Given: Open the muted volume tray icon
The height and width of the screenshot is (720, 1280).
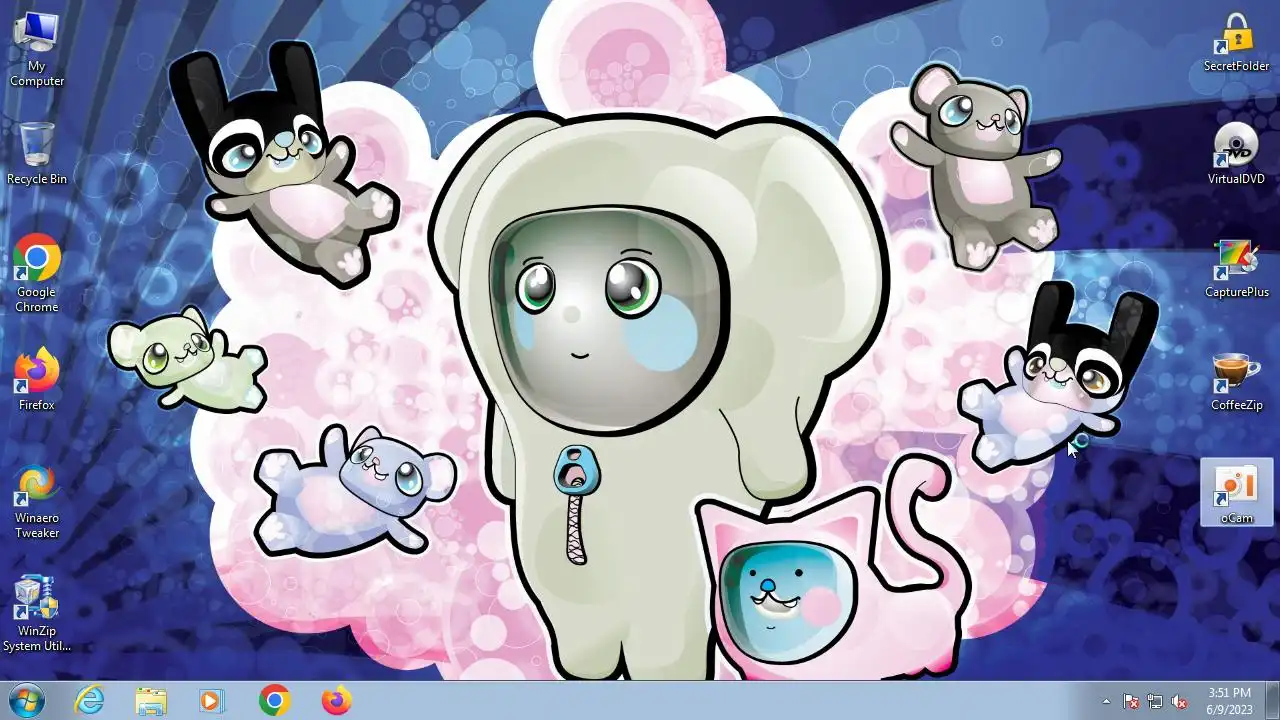Looking at the screenshot, I should [x=1179, y=701].
